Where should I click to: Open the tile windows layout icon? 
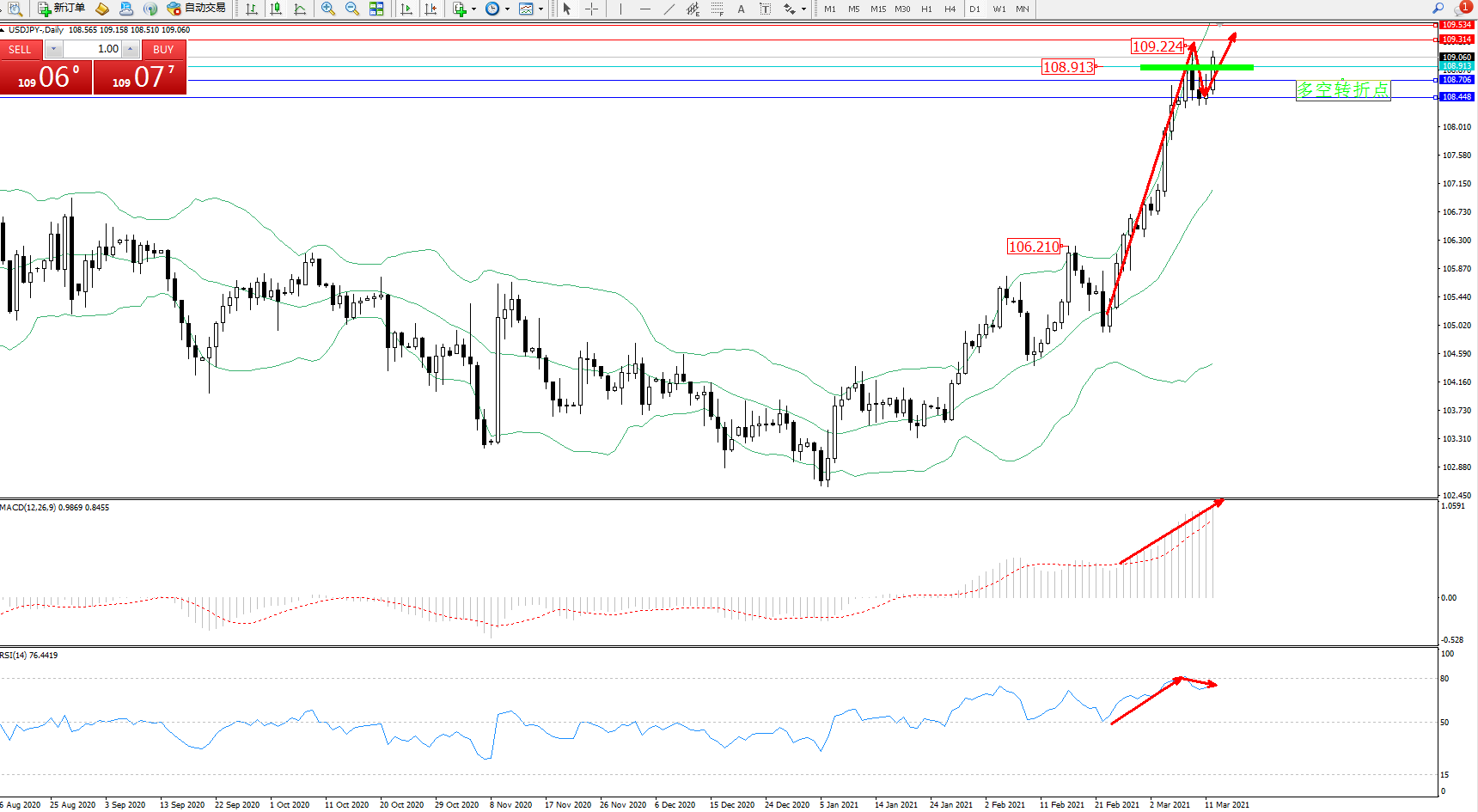(376, 9)
